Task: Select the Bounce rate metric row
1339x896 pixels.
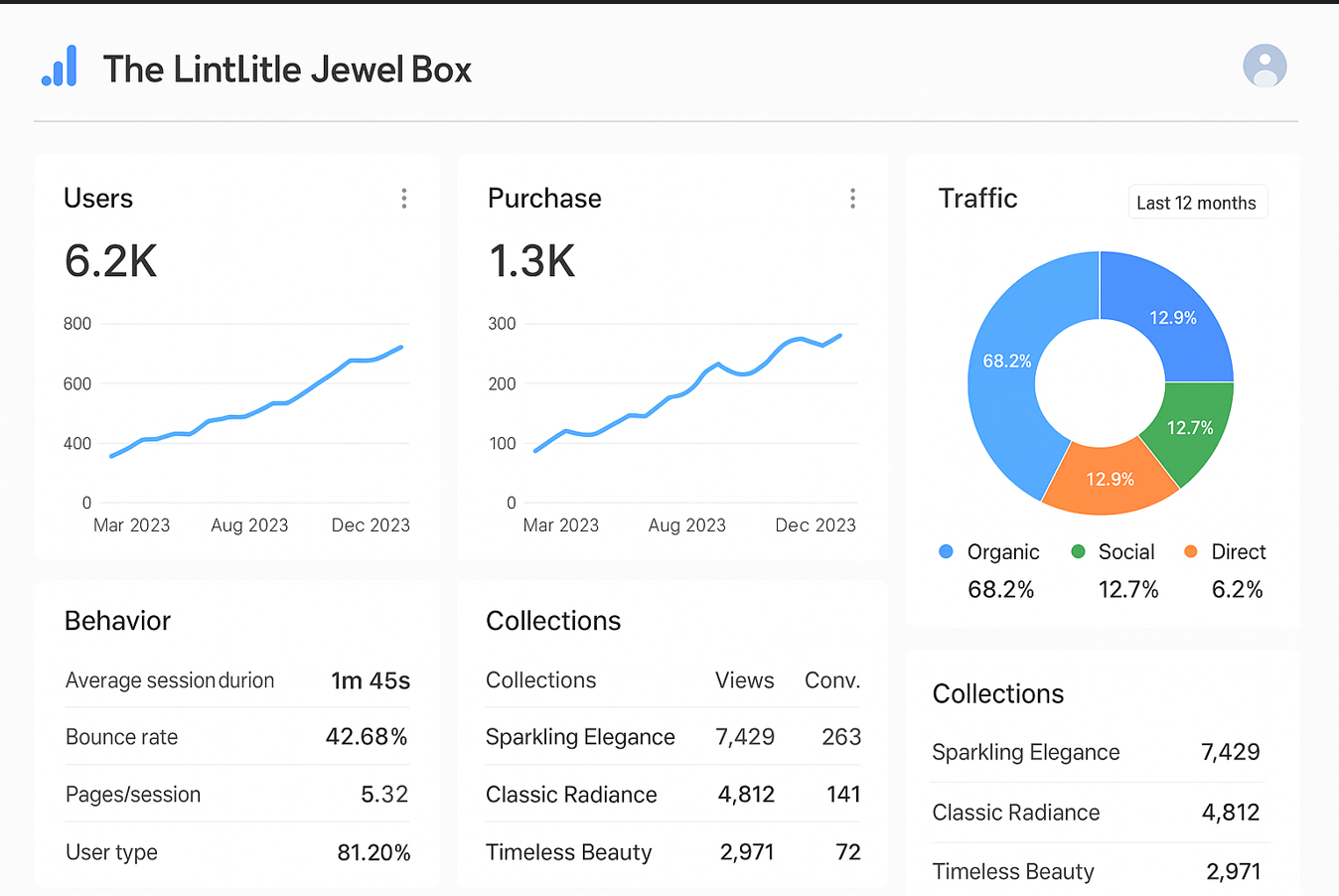Action: click(236, 737)
